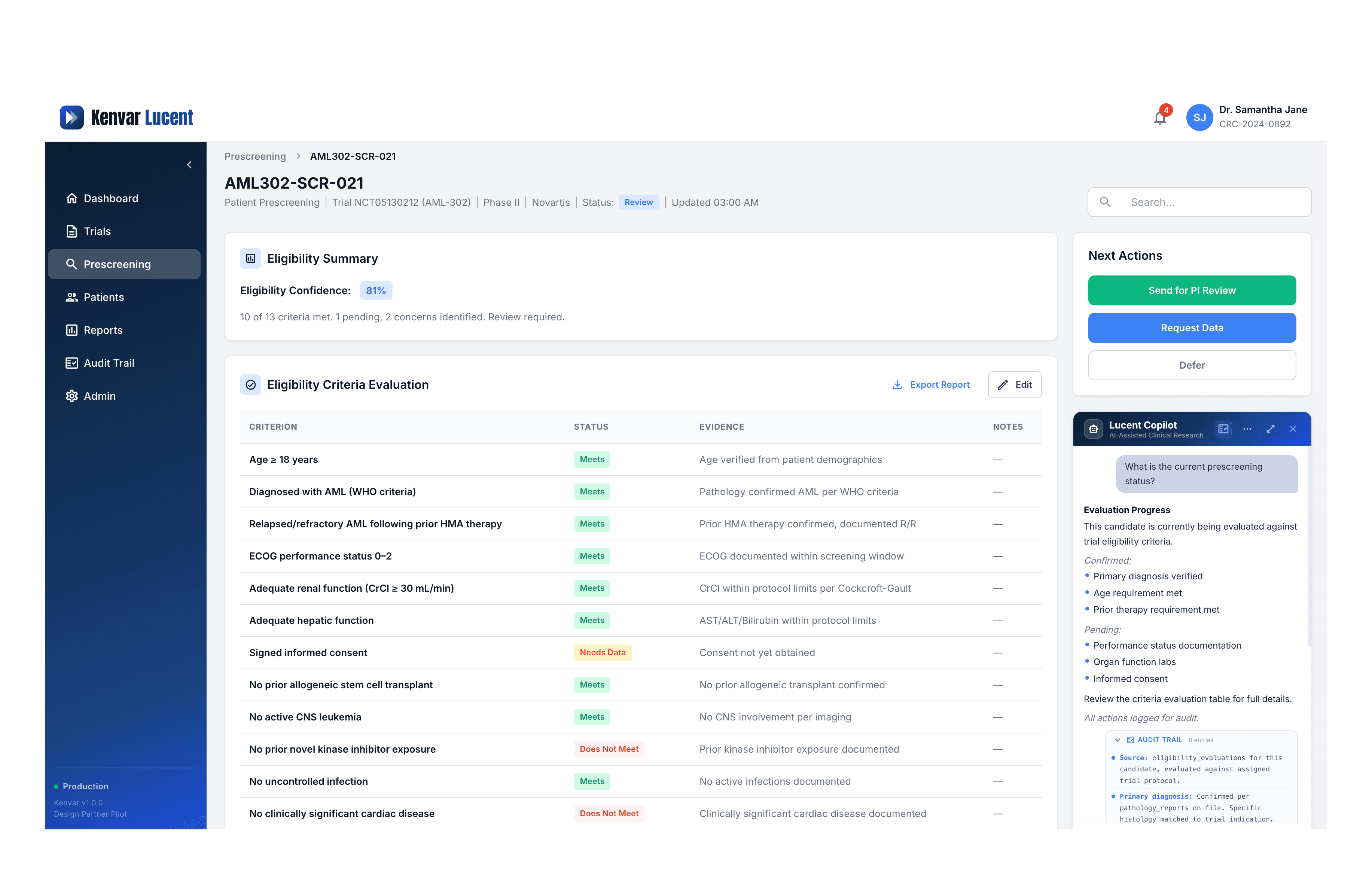Click the STATUS column header
Viewport: 1372px width, 887px height.
(x=591, y=427)
